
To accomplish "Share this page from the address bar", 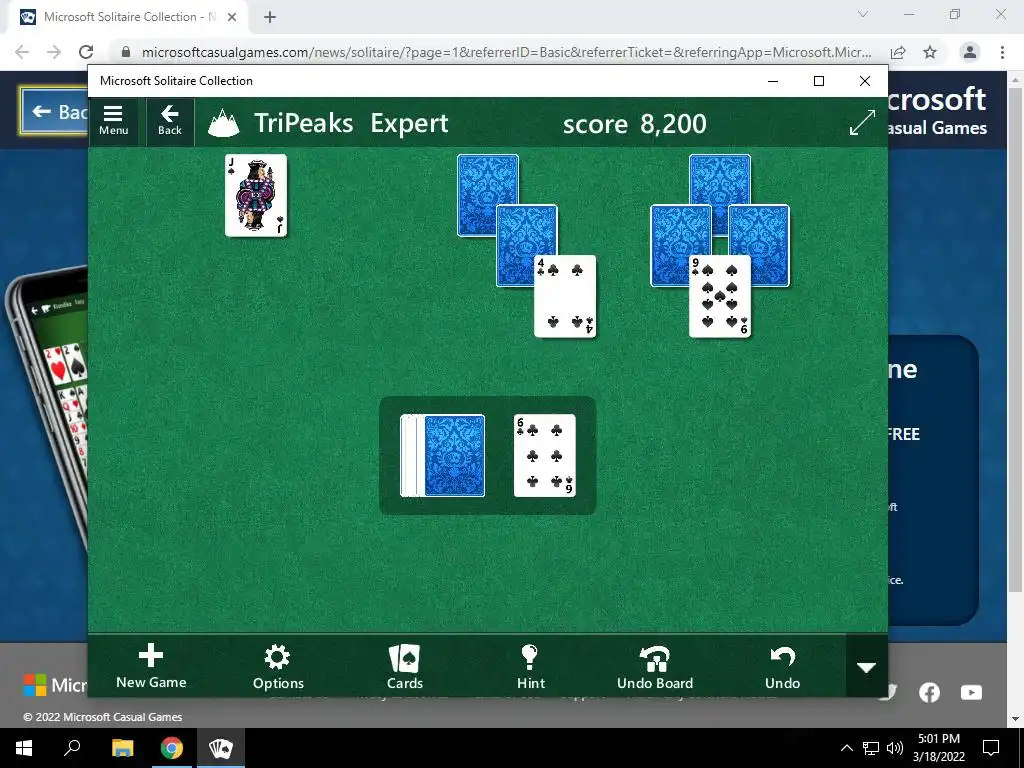I will (898, 52).
